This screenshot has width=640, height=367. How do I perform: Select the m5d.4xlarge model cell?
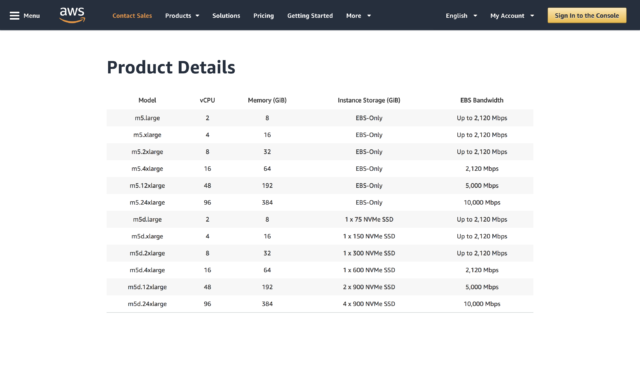[147, 270]
